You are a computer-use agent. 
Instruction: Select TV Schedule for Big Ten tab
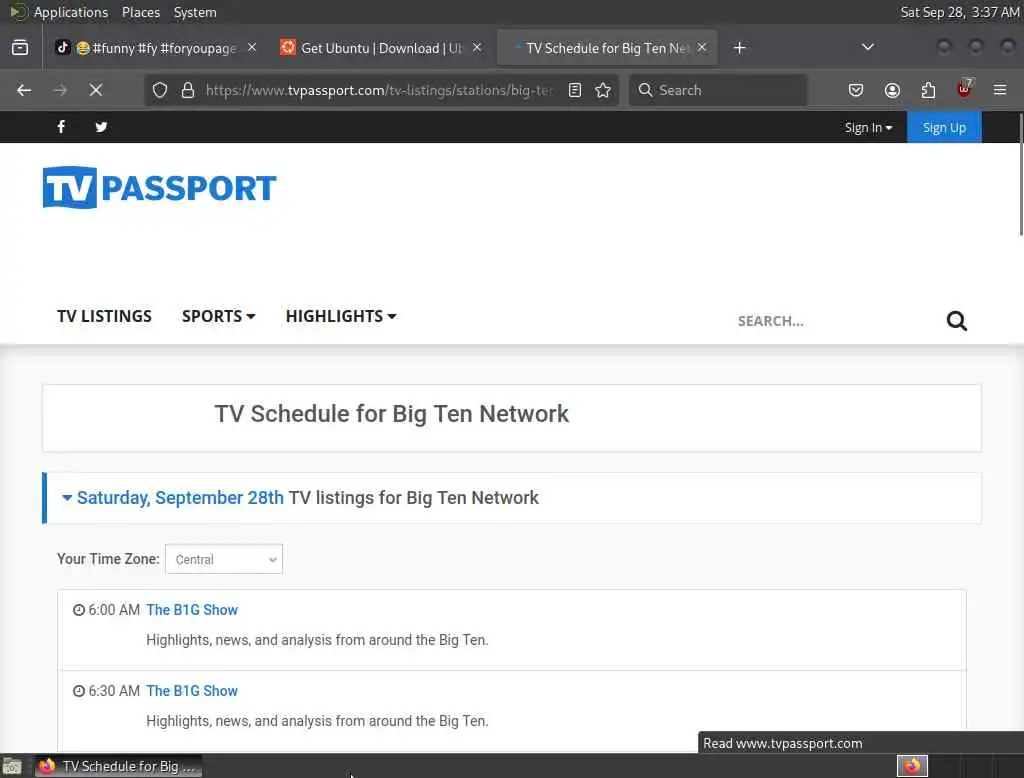tap(607, 48)
